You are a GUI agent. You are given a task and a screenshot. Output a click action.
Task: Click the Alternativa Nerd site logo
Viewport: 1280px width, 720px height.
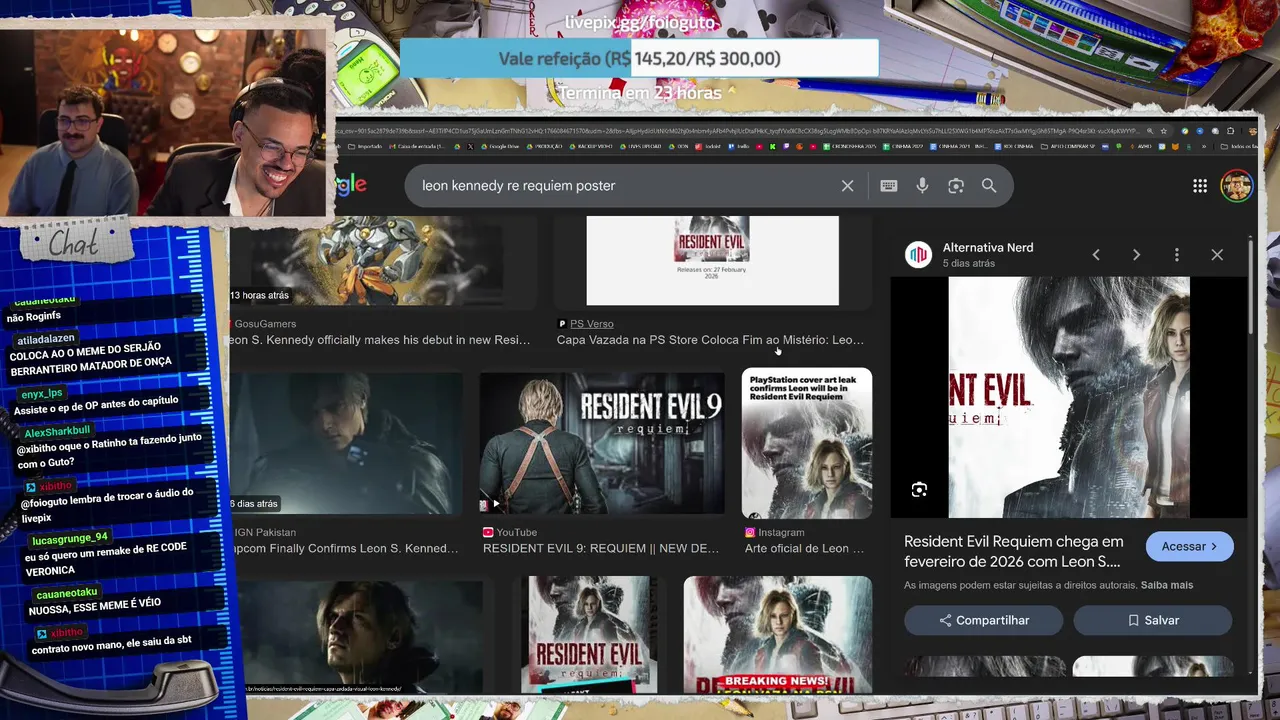pyautogui.click(x=918, y=254)
